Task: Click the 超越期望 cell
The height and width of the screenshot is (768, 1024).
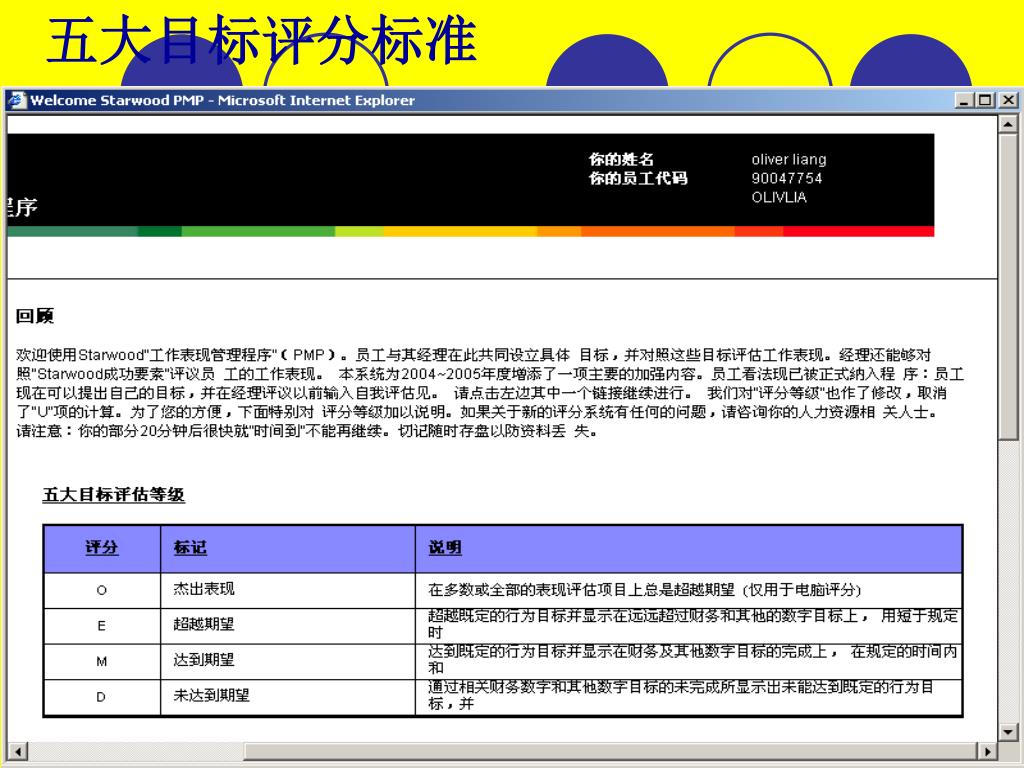Action: click(x=287, y=625)
